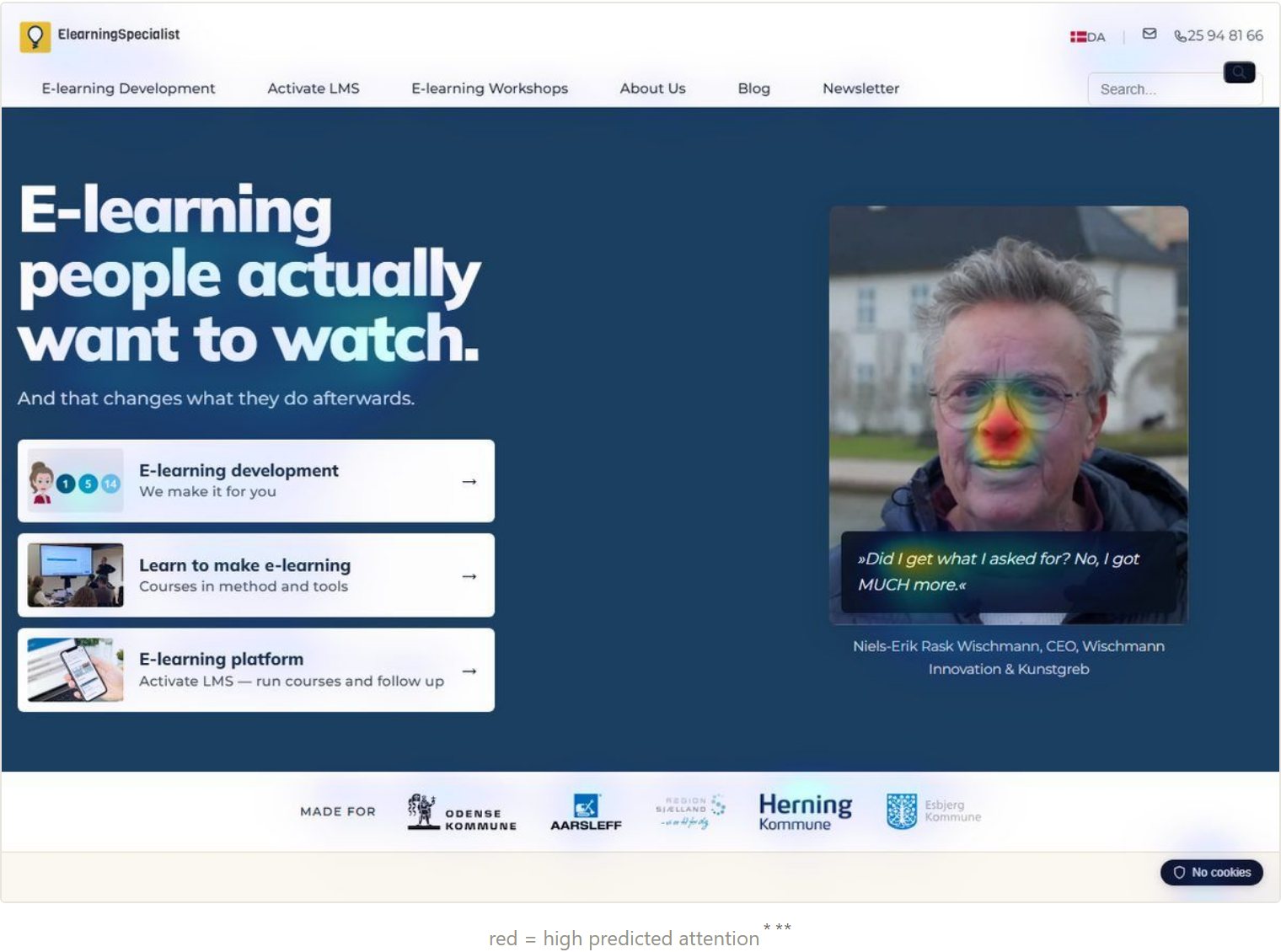Image resolution: width=1281 pixels, height=952 pixels.
Task: Go to E-learning Workshops
Action: pos(490,88)
